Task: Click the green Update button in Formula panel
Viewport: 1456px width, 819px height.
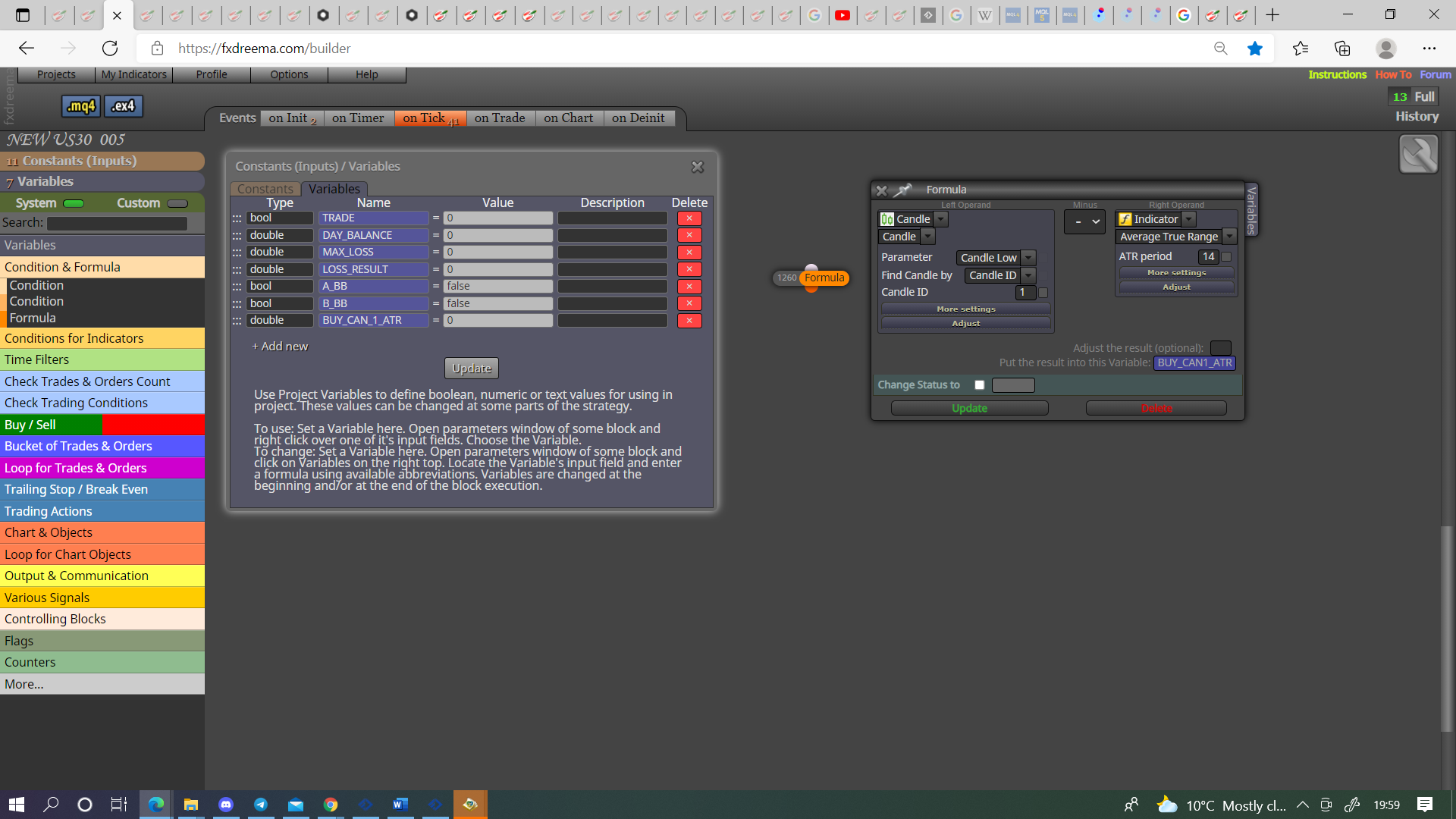Action: [x=969, y=409]
